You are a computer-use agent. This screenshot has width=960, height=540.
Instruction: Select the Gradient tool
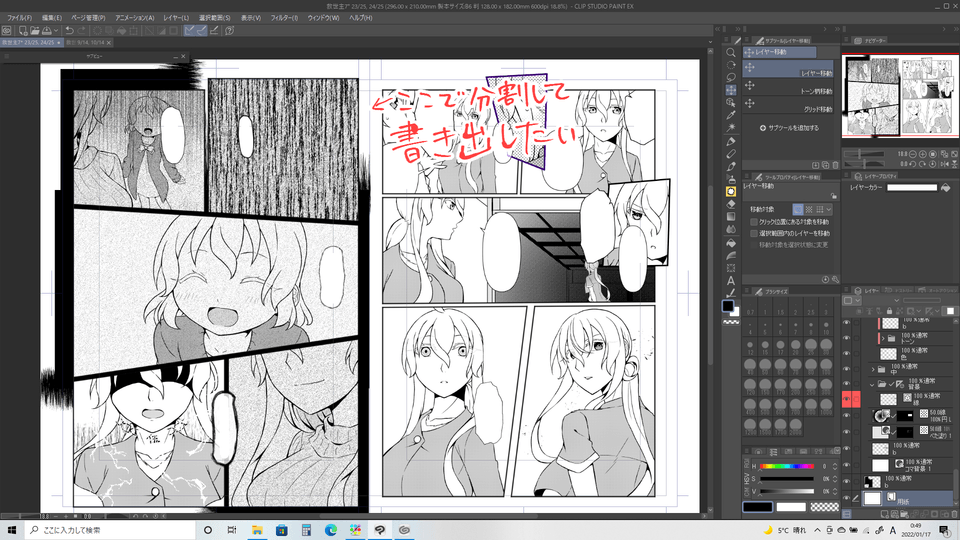[x=730, y=217]
